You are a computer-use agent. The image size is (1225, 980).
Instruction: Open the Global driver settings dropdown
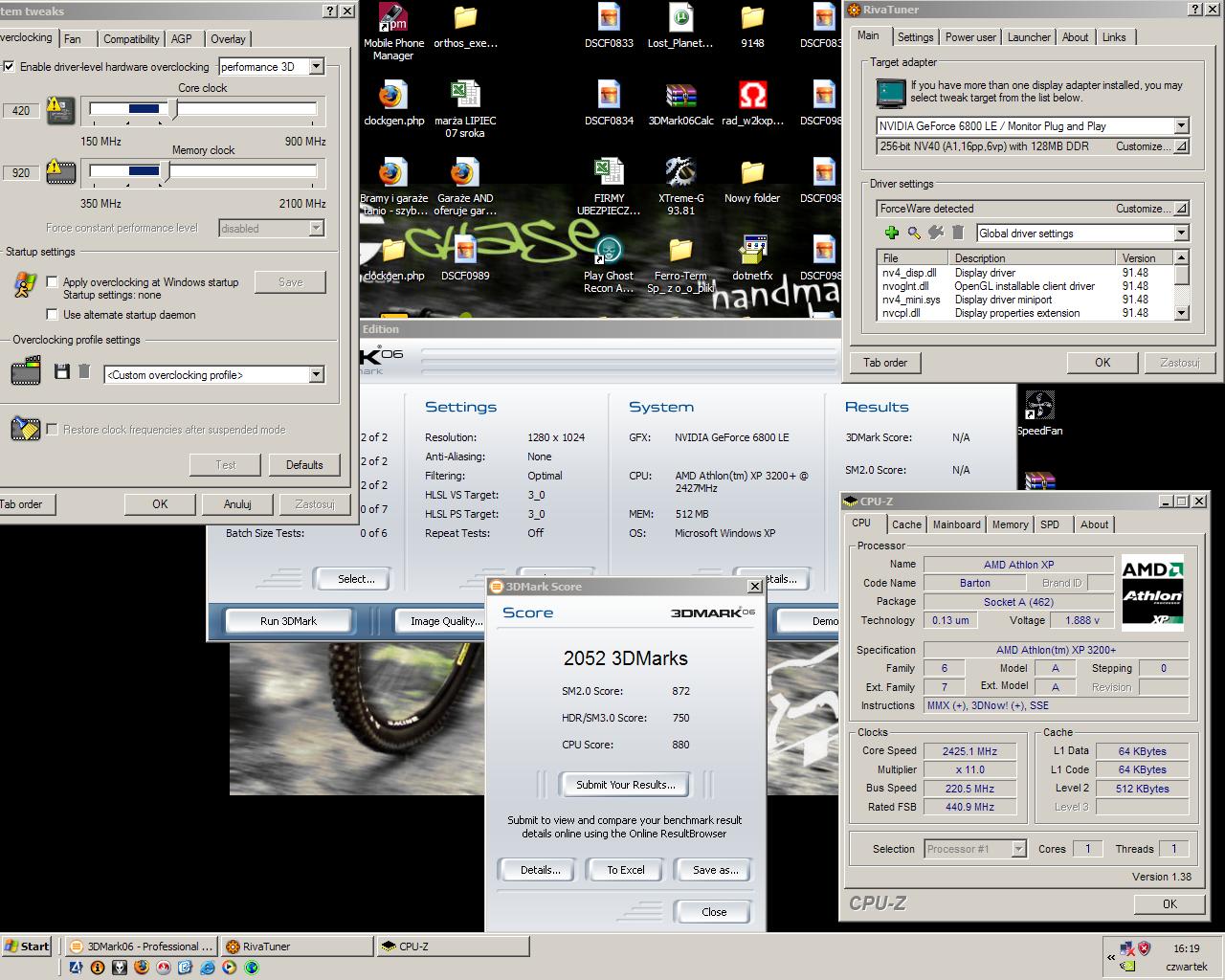point(1181,234)
